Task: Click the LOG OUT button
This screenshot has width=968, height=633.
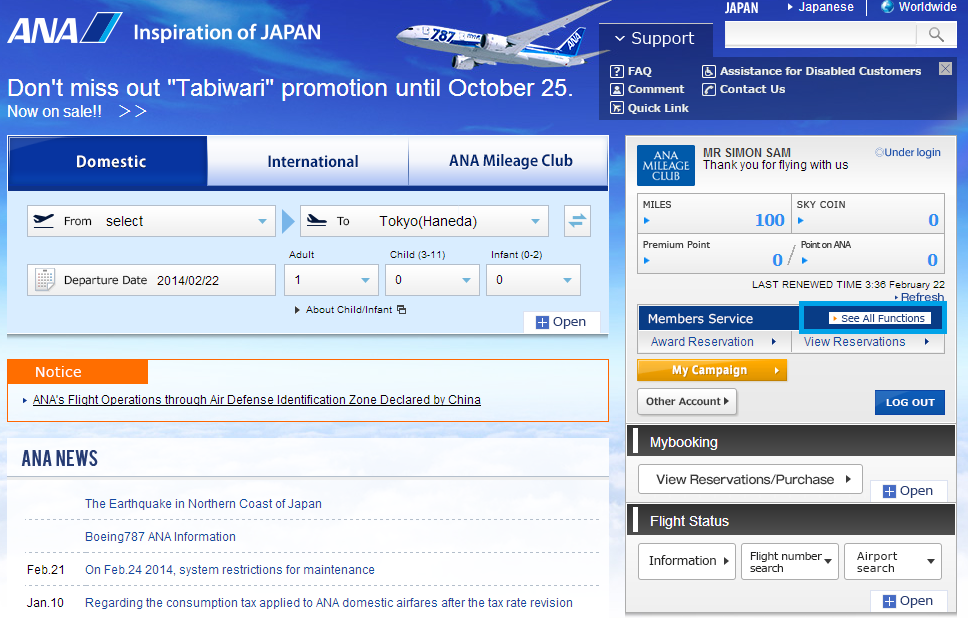Action: click(910, 402)
